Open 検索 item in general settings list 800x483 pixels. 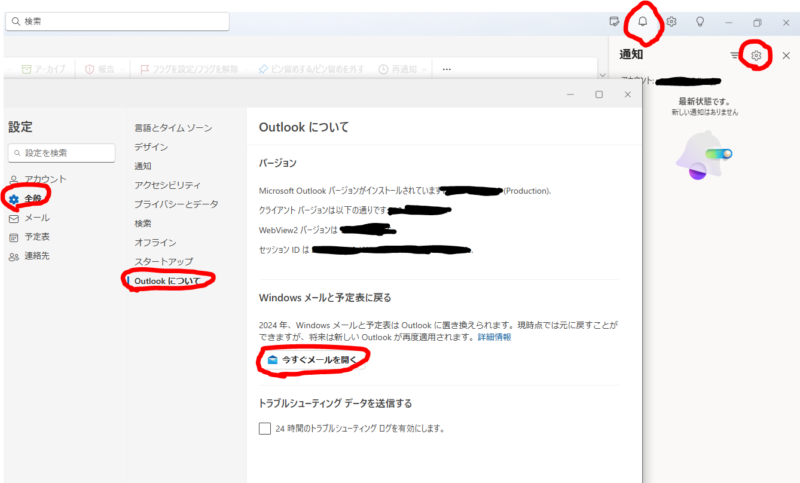pyautogui.click(x=143, y=223)
